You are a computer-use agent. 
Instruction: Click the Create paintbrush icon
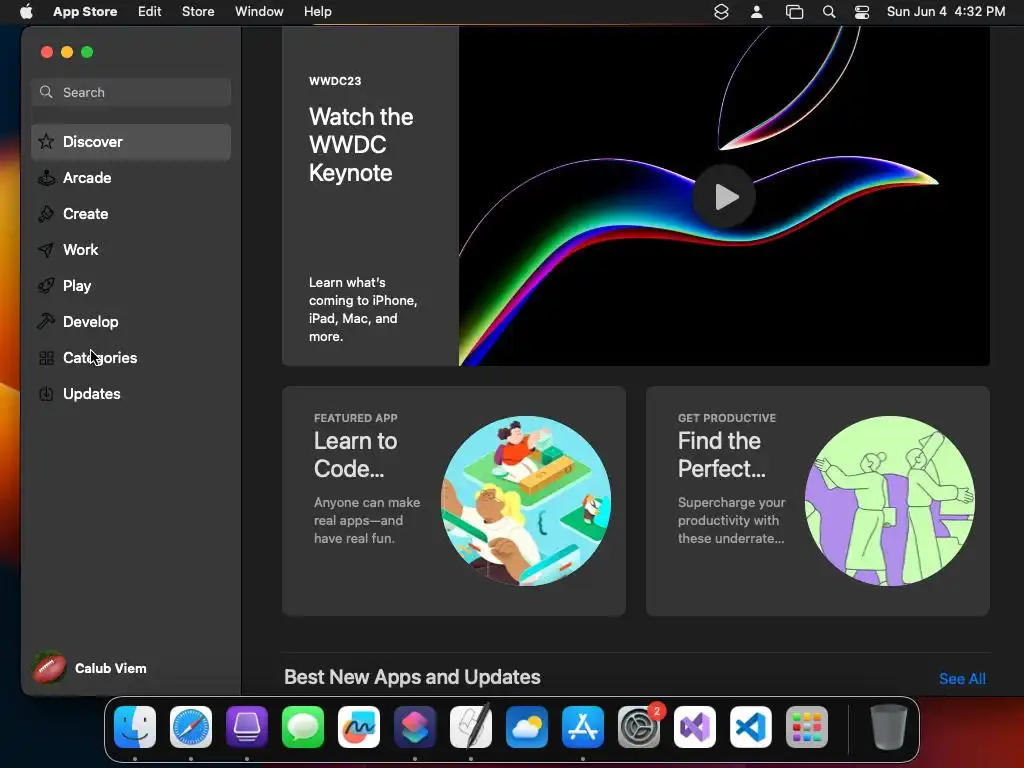tap(46, 214)
